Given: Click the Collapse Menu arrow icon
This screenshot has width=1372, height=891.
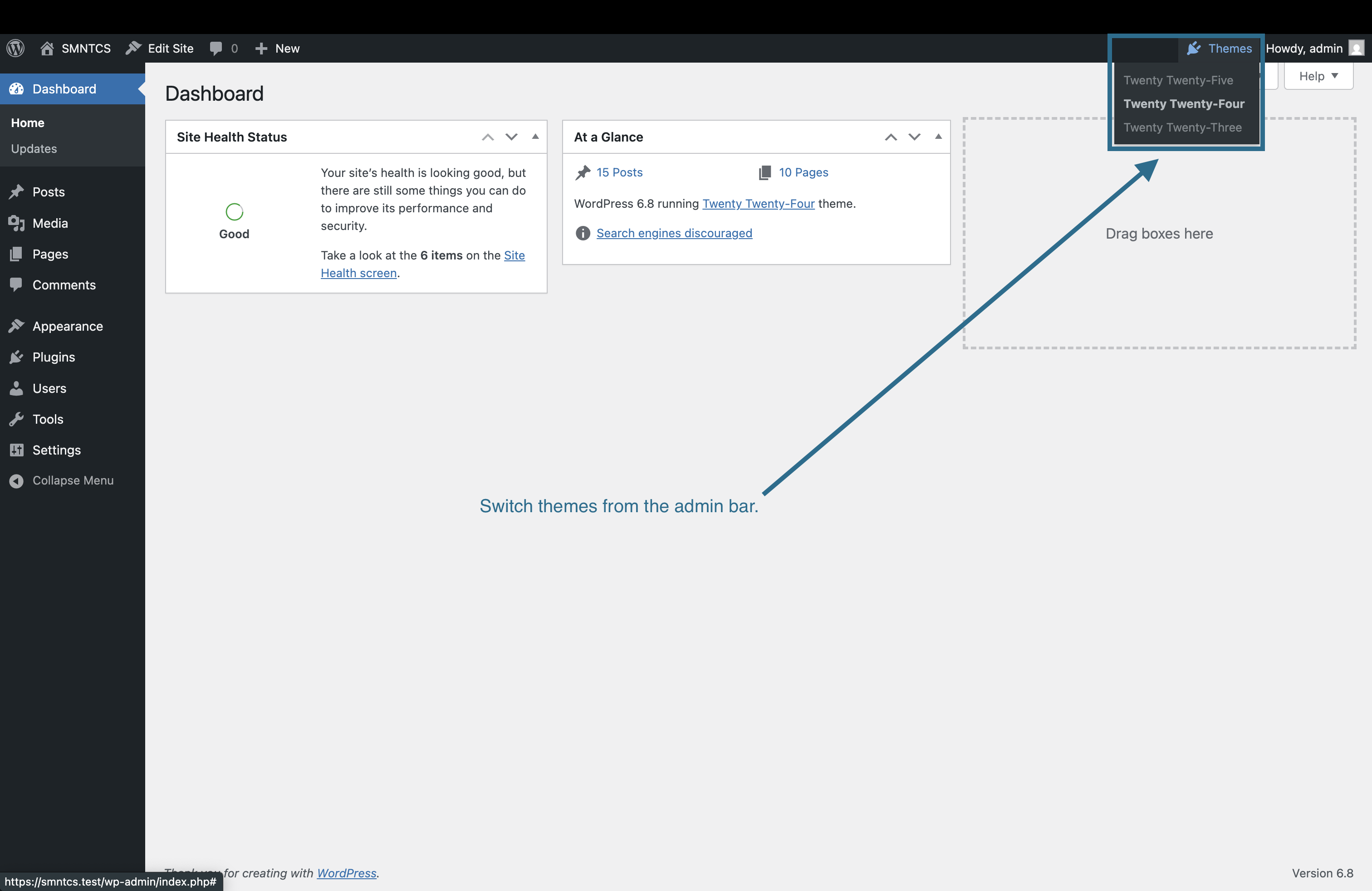Looking at the screenshot, I should pos(17,480).
